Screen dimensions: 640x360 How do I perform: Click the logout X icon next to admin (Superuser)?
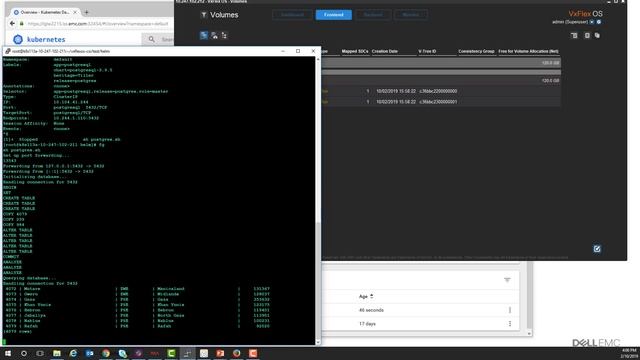(592, 22)
